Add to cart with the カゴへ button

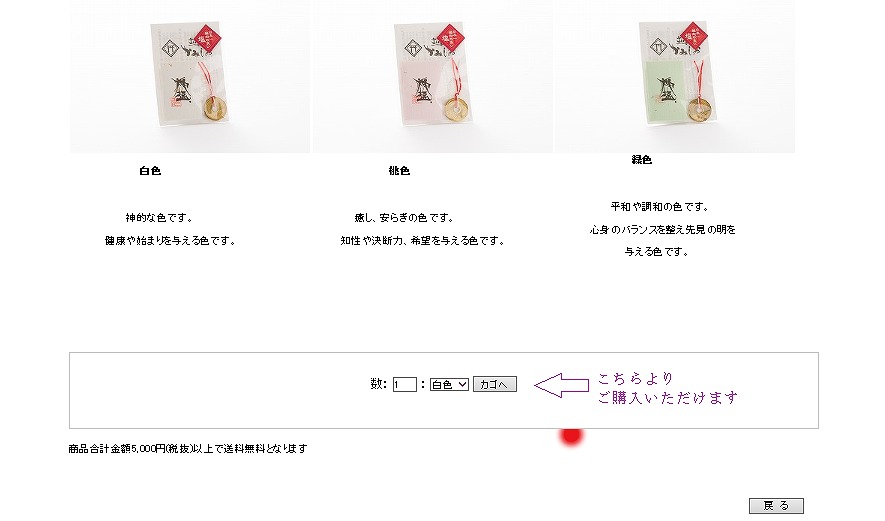495,384
